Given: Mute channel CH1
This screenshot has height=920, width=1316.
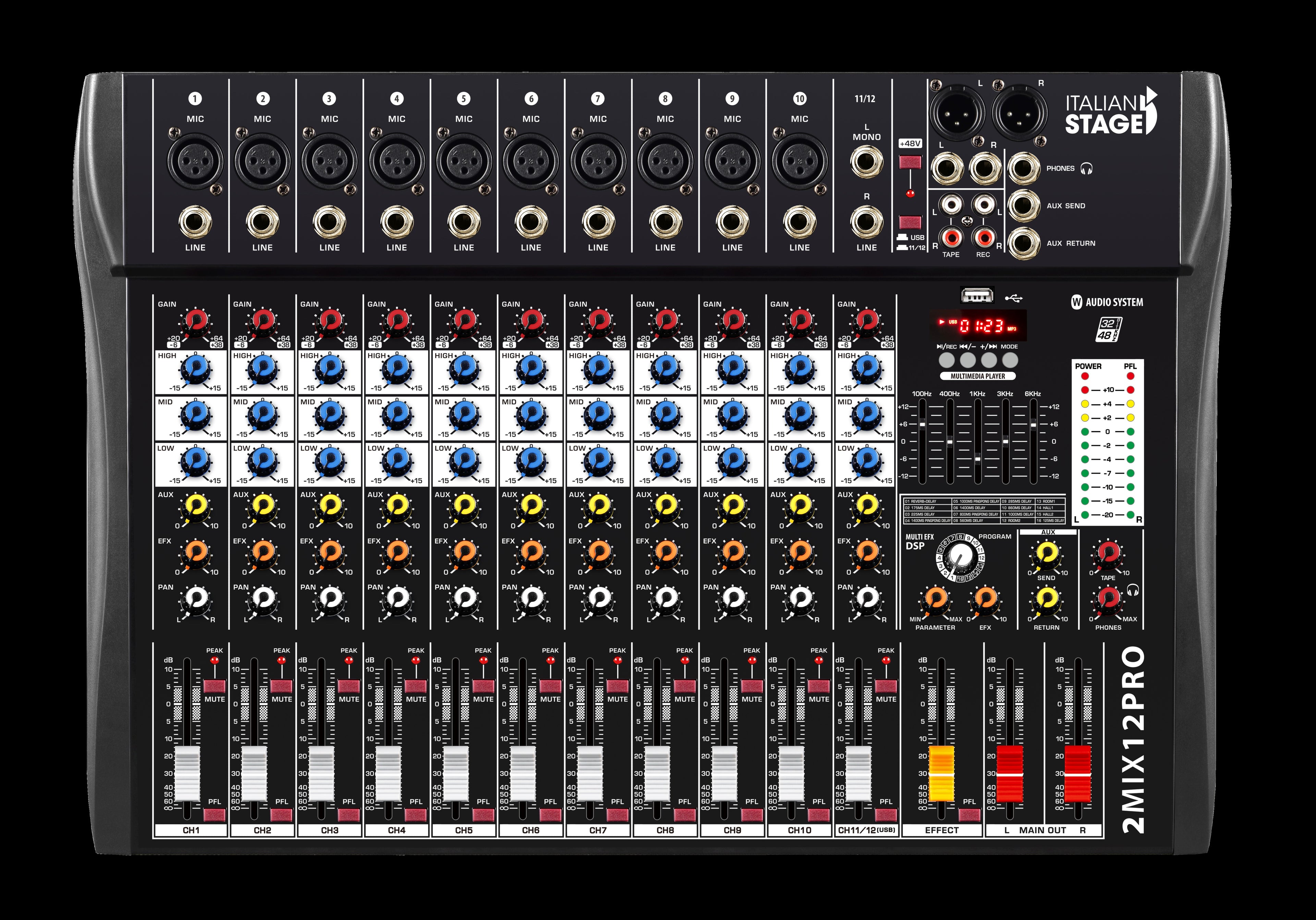Looking at the screenshot, I should pos(215,686).
